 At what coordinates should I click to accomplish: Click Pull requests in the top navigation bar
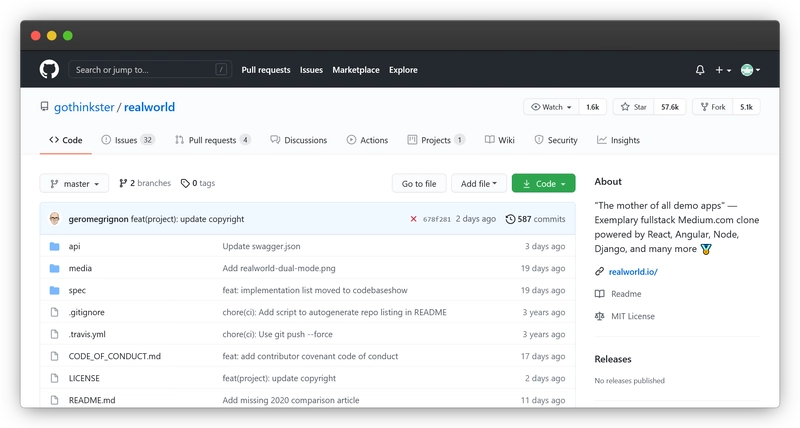(x=266, y=70)
